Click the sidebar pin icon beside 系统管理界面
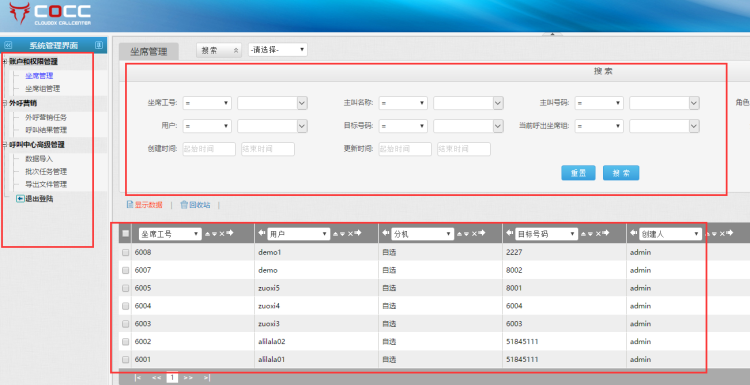The height and width of the screenshot is (385, 750). tap(99, 45)
